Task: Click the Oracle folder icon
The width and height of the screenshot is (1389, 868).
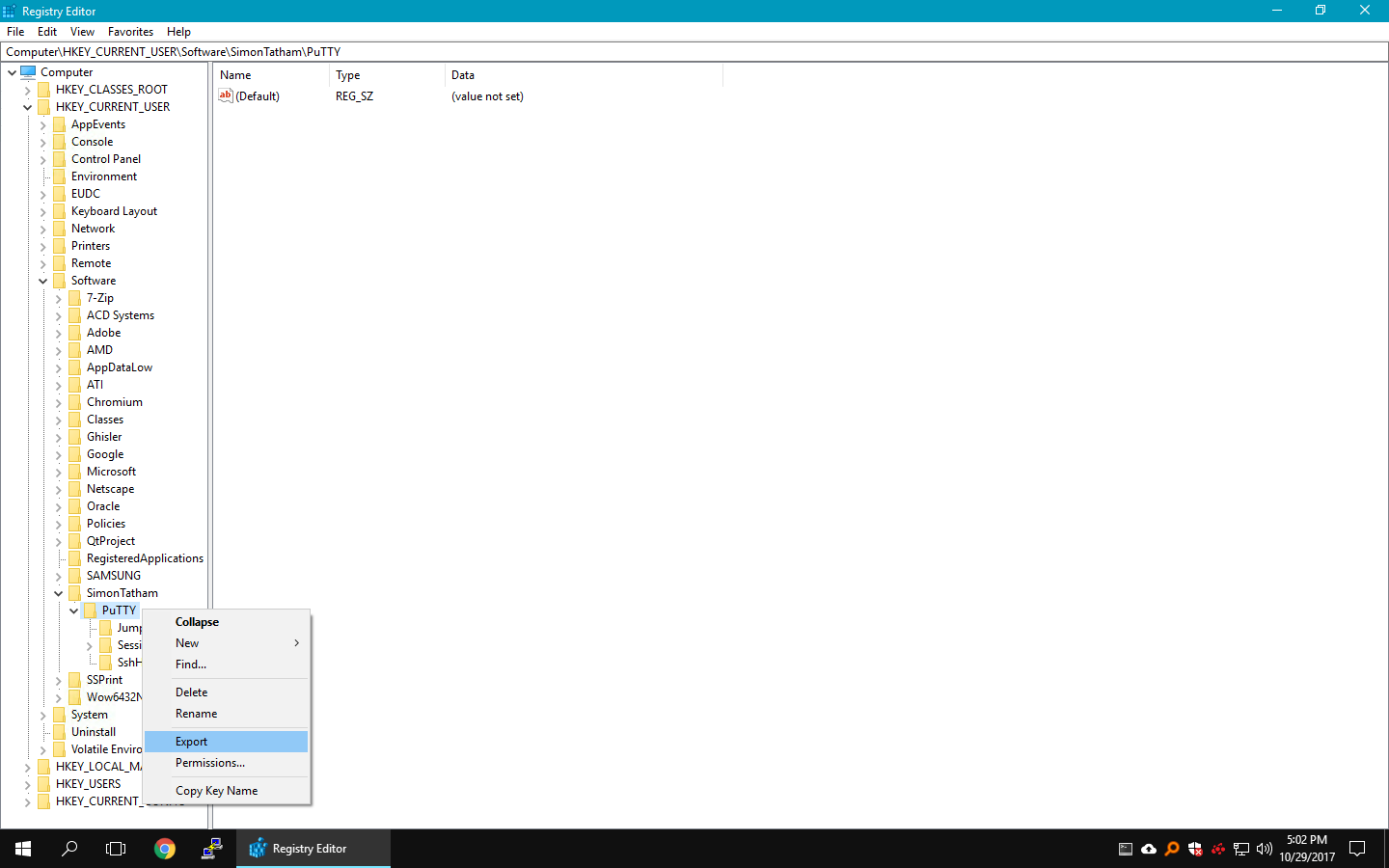Action: 75,506
